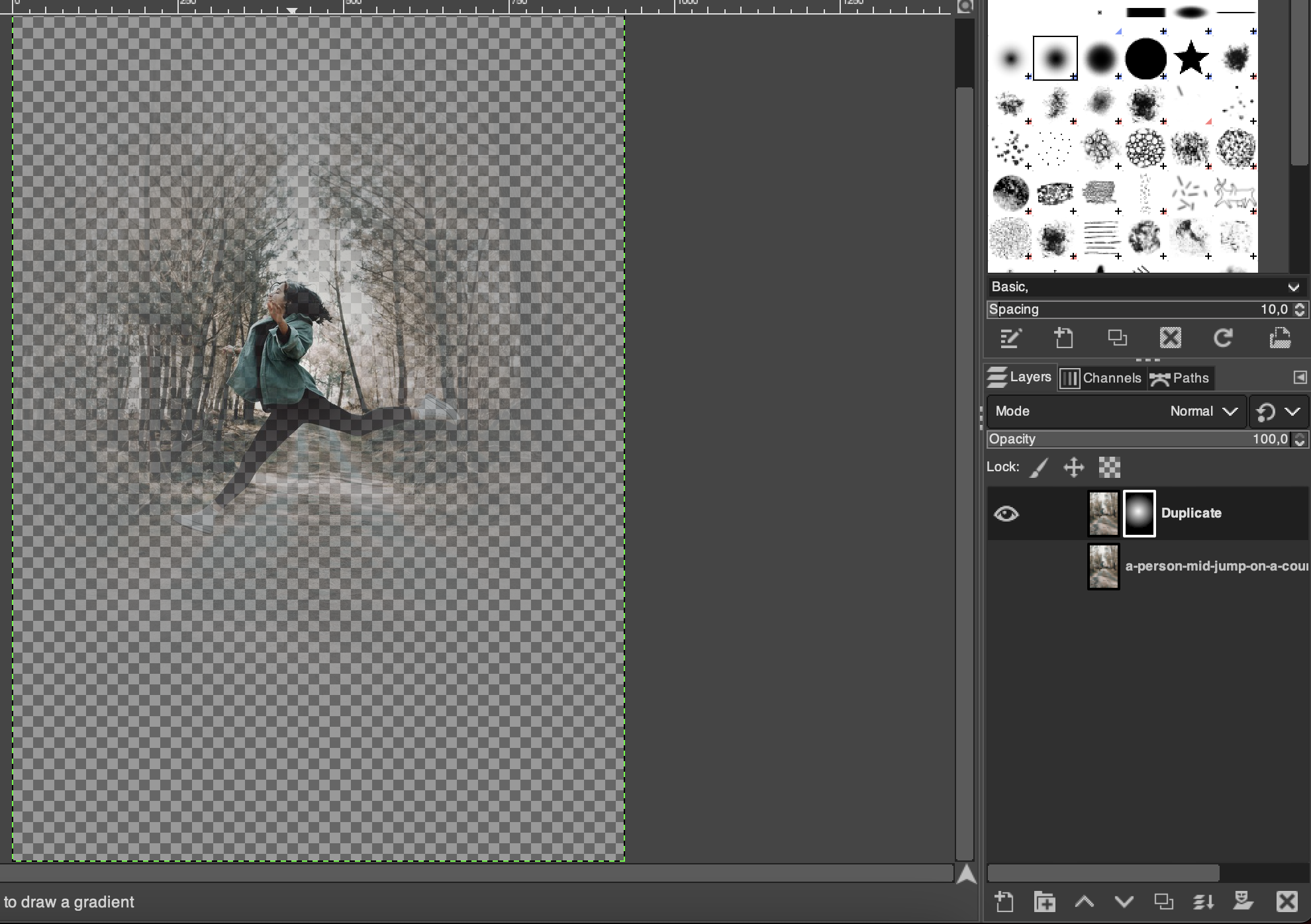
Task: Toggle lock pixels for the layer
Action: (1040, 468)
